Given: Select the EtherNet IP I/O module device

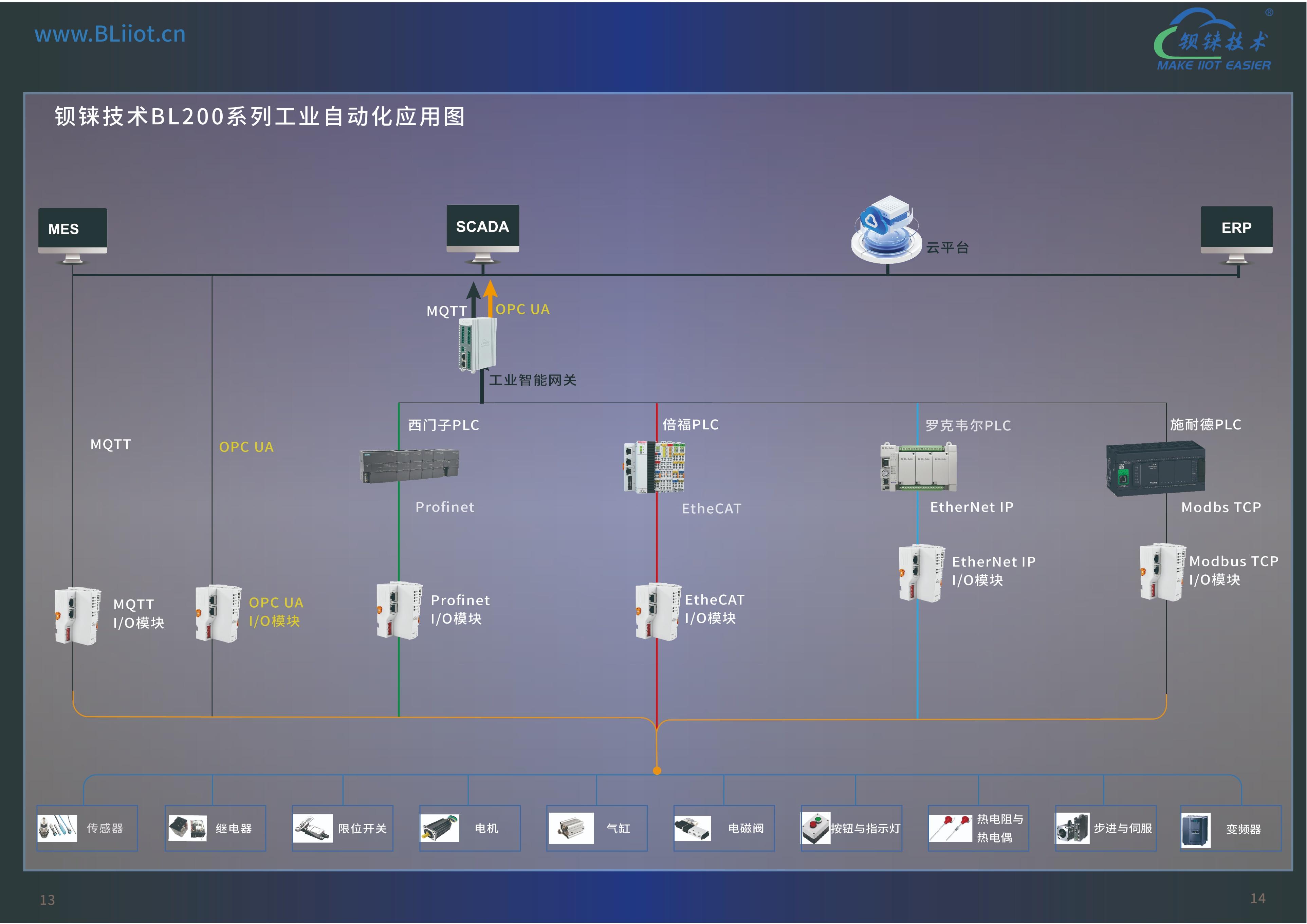Looking at the screenshot, I should tap(922, 573).
